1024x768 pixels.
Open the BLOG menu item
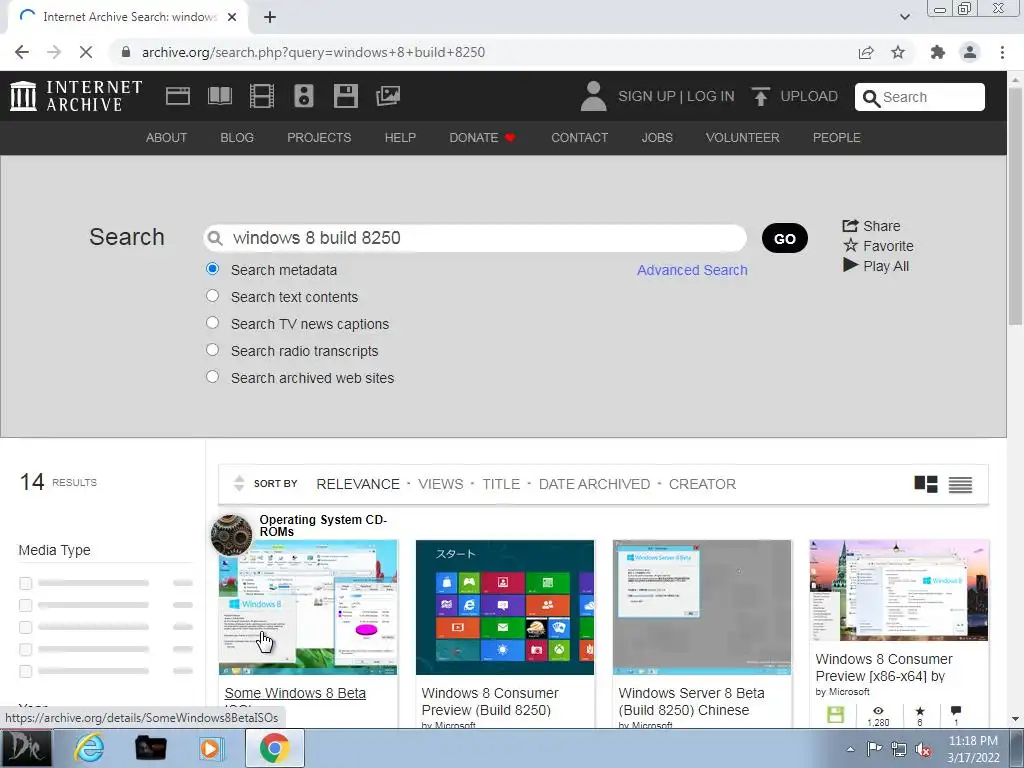point(237,138)
